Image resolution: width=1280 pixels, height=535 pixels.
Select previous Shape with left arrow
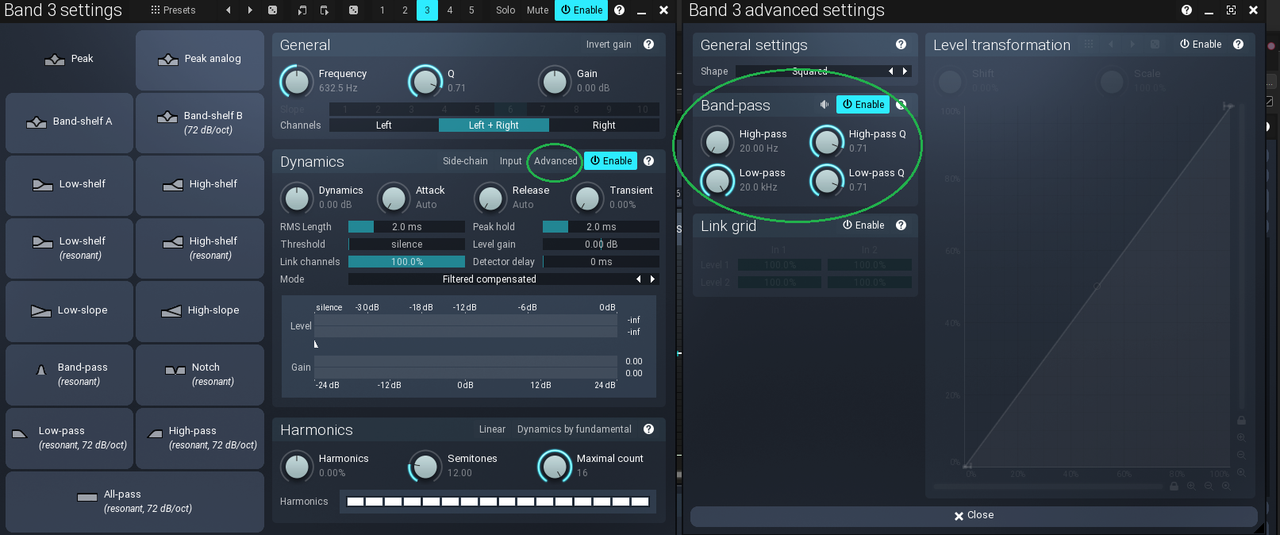[x=892, y=71]
